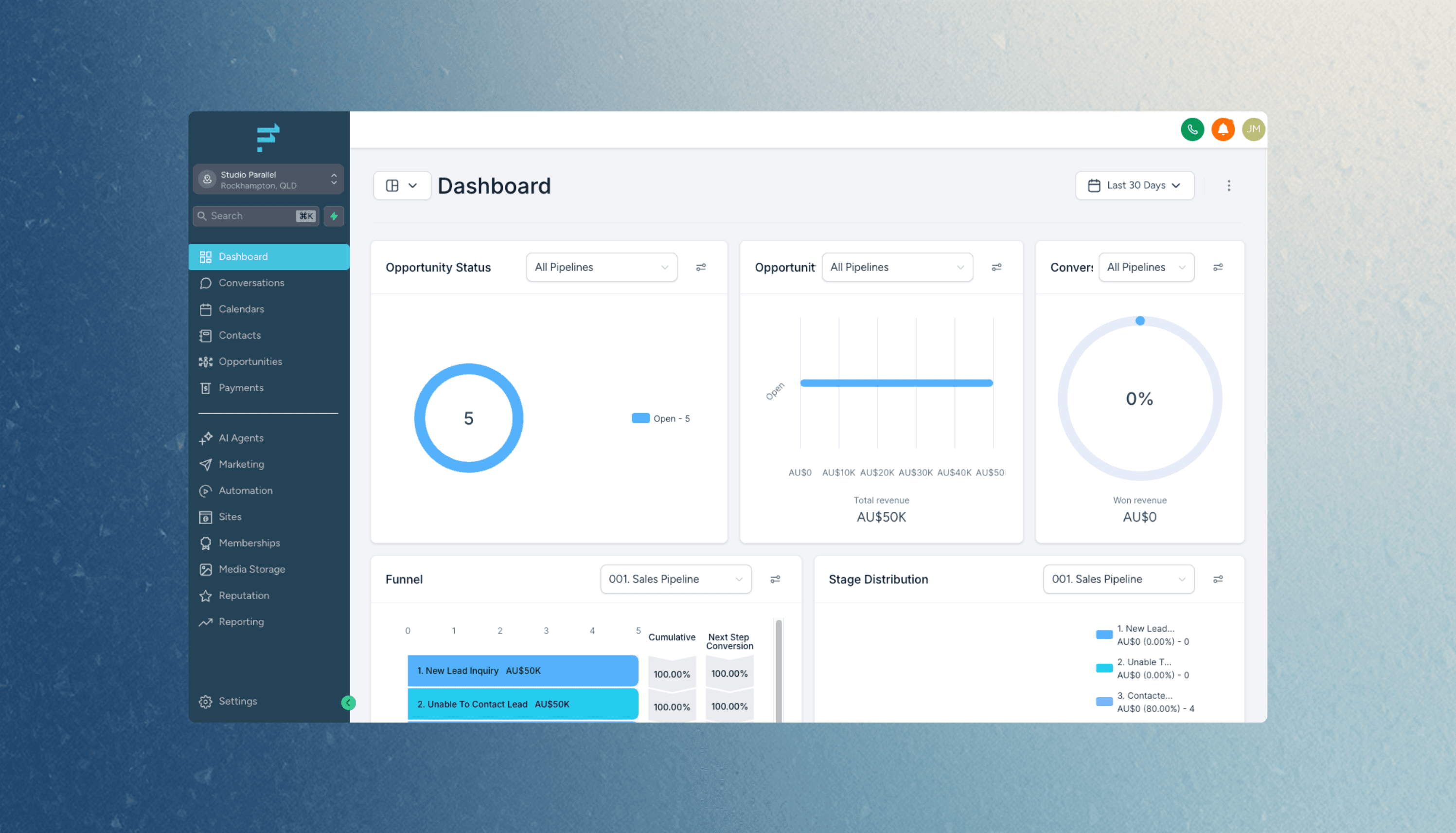The image size is (1456, 833).
Task: Click the 0% conversion rate gauge
Action: tap(1139, 399)
